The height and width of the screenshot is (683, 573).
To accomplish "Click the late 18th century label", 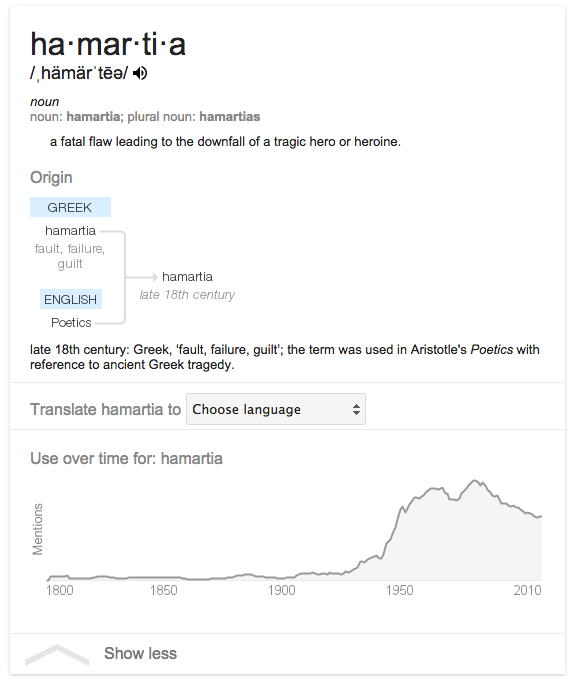I will coord(187,294).
